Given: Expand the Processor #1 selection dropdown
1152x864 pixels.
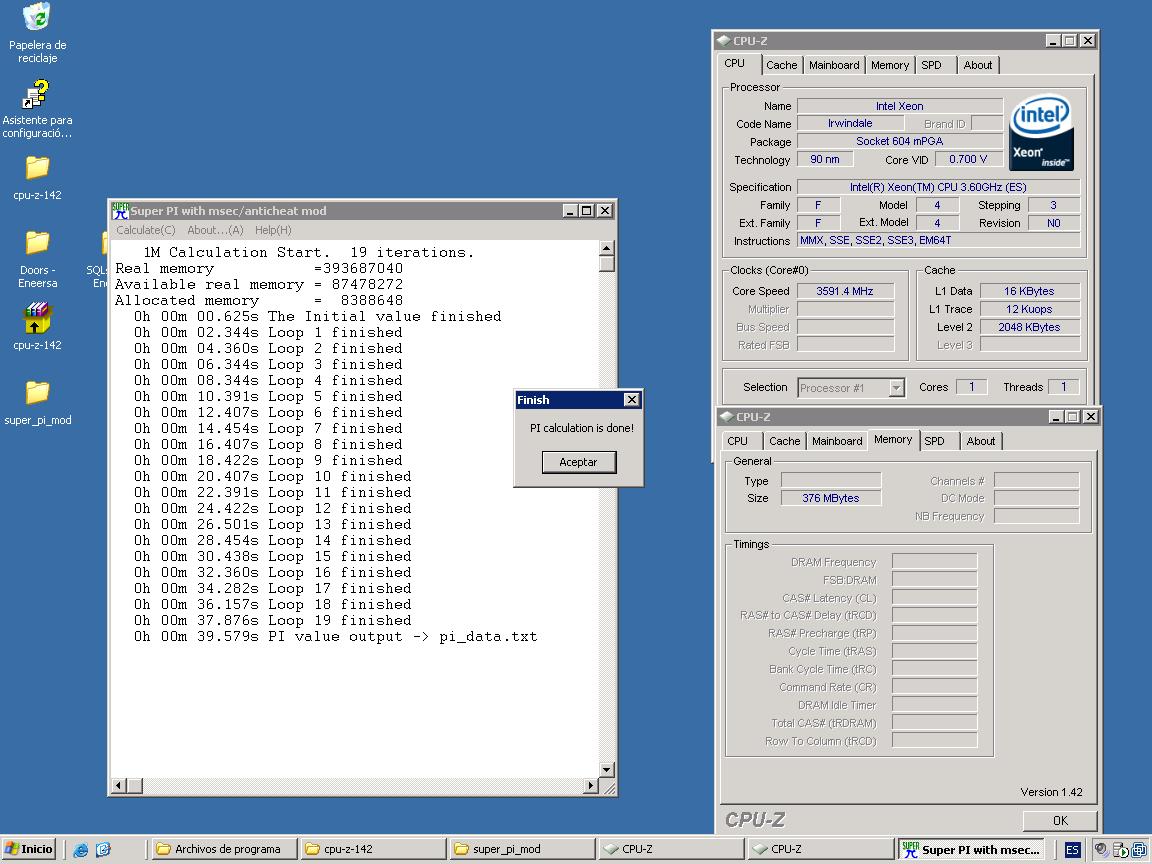Looking at the screenshot, I should pos(896,387).
